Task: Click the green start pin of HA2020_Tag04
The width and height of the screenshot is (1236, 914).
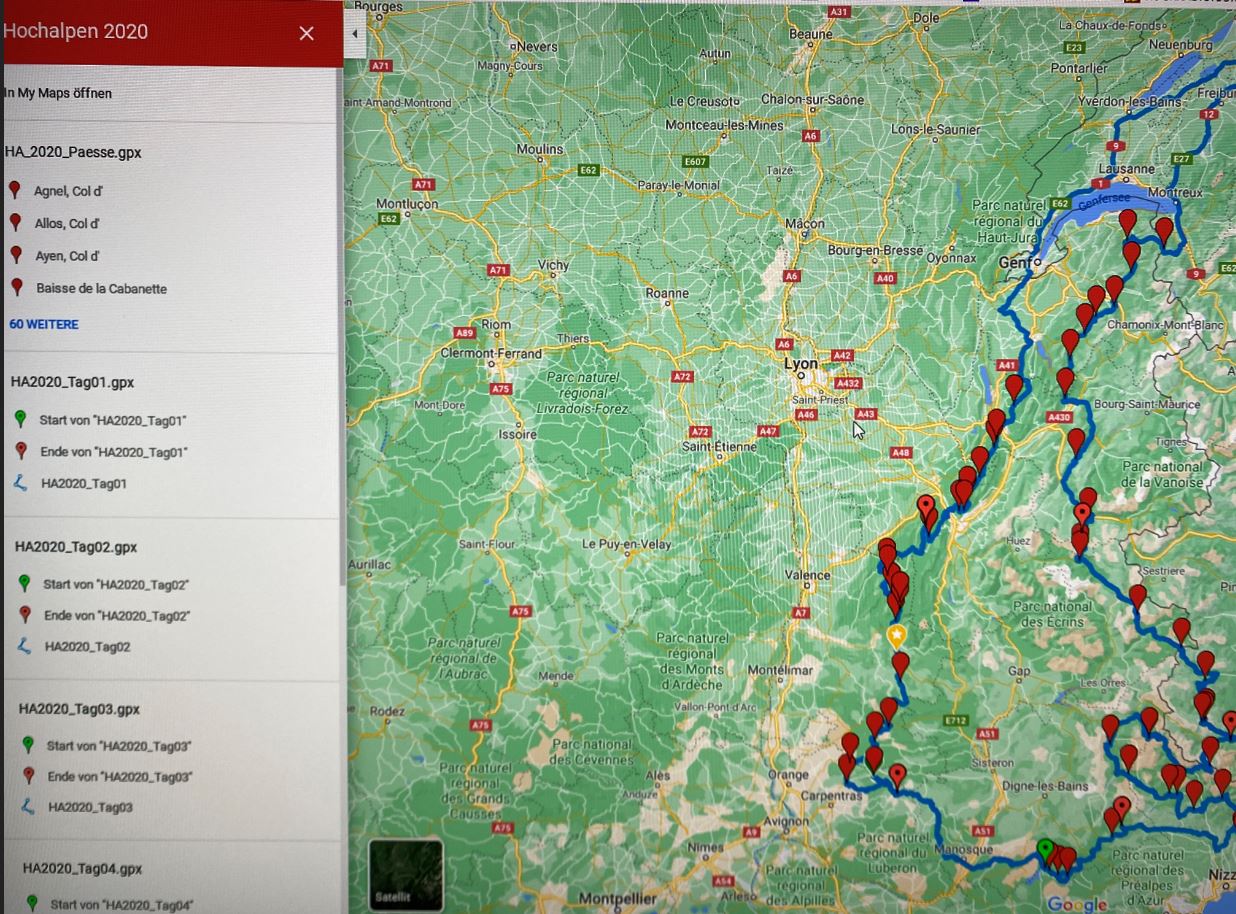Action: pos(32,903)
